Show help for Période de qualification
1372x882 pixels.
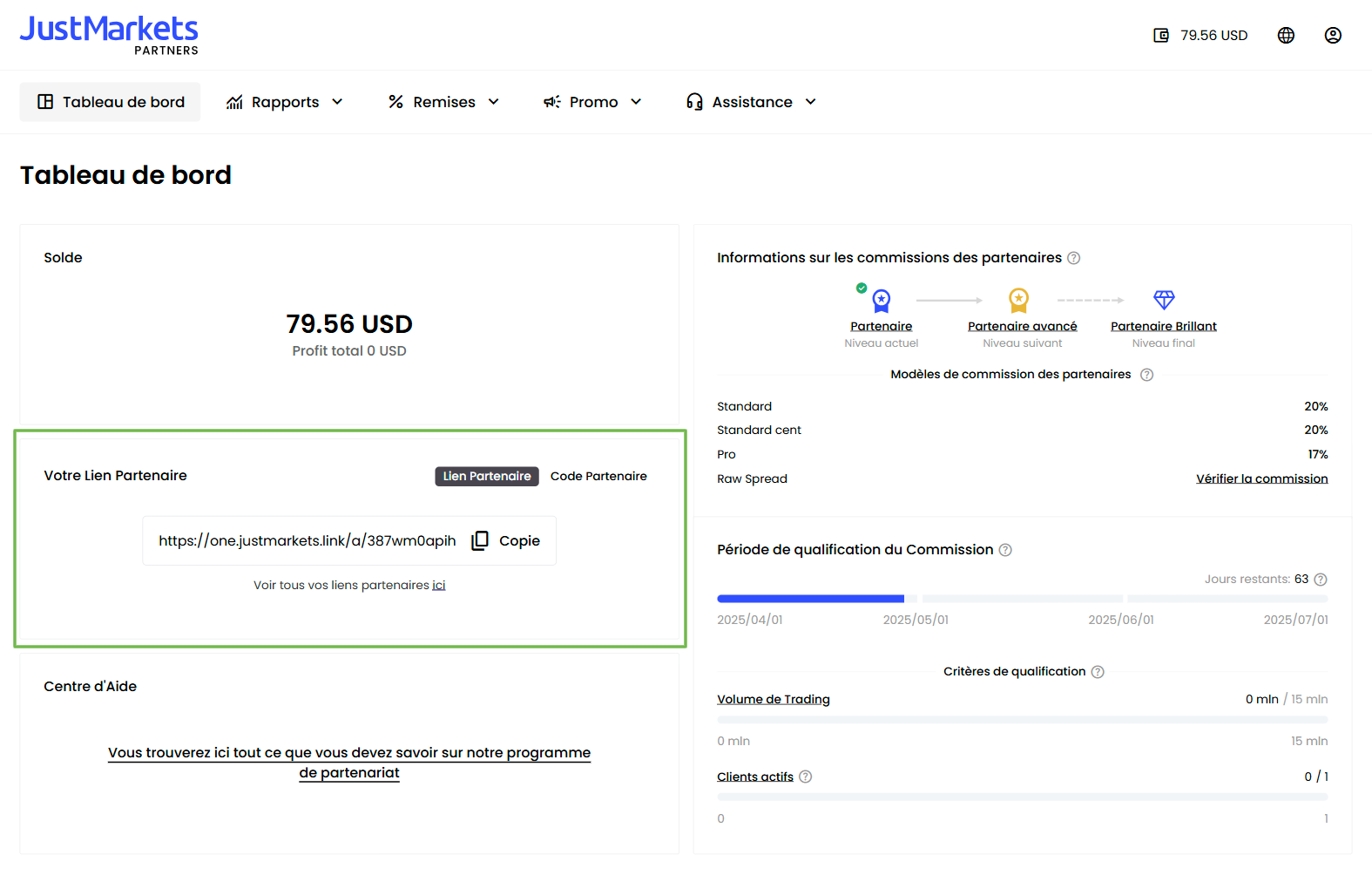1005,550
